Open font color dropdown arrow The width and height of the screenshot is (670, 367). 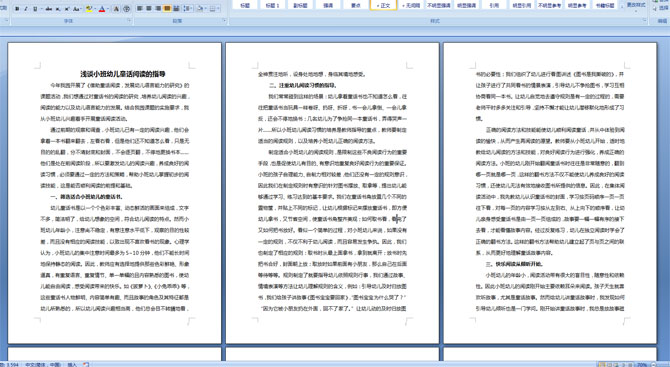108,9
